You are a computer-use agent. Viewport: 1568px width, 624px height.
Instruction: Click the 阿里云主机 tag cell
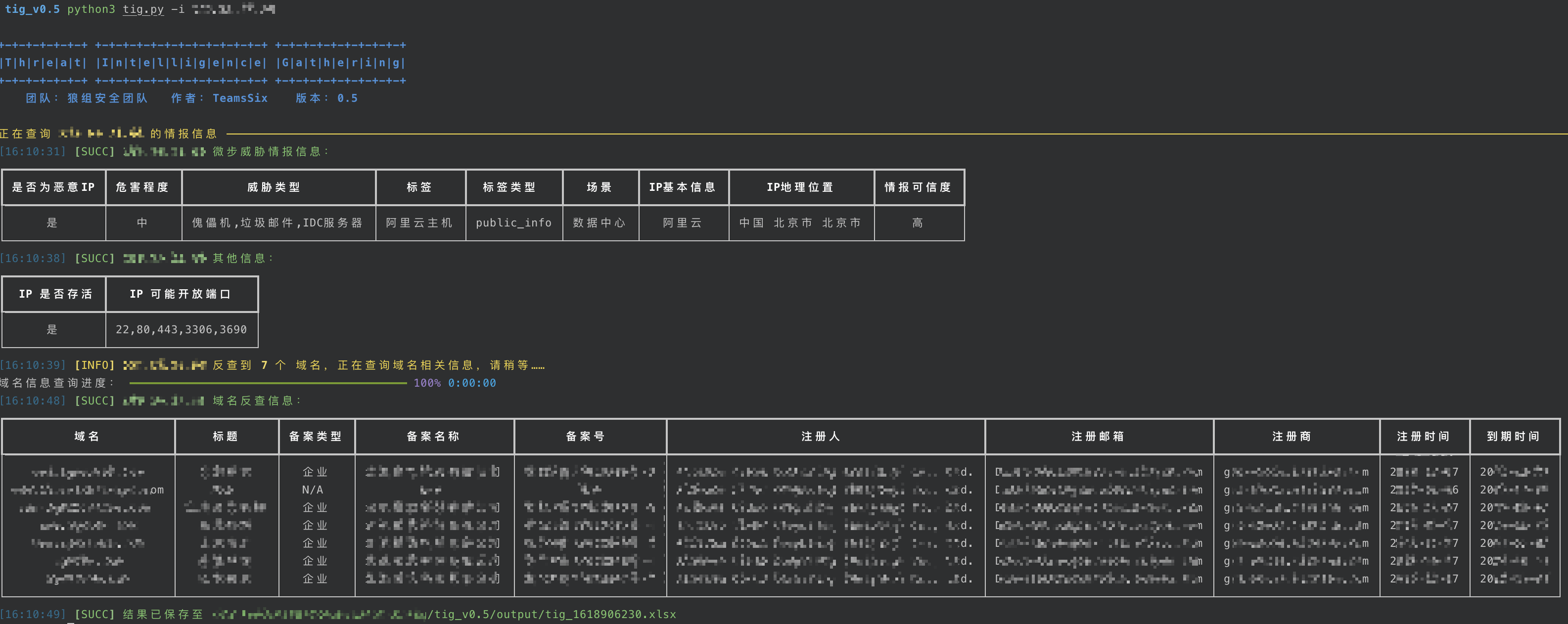click(x=419, y=223)
